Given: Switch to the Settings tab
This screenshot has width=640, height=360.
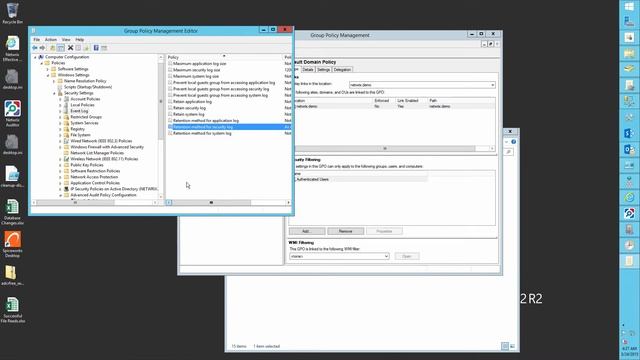Looking at the screenshot, I should tap(323, 70).
